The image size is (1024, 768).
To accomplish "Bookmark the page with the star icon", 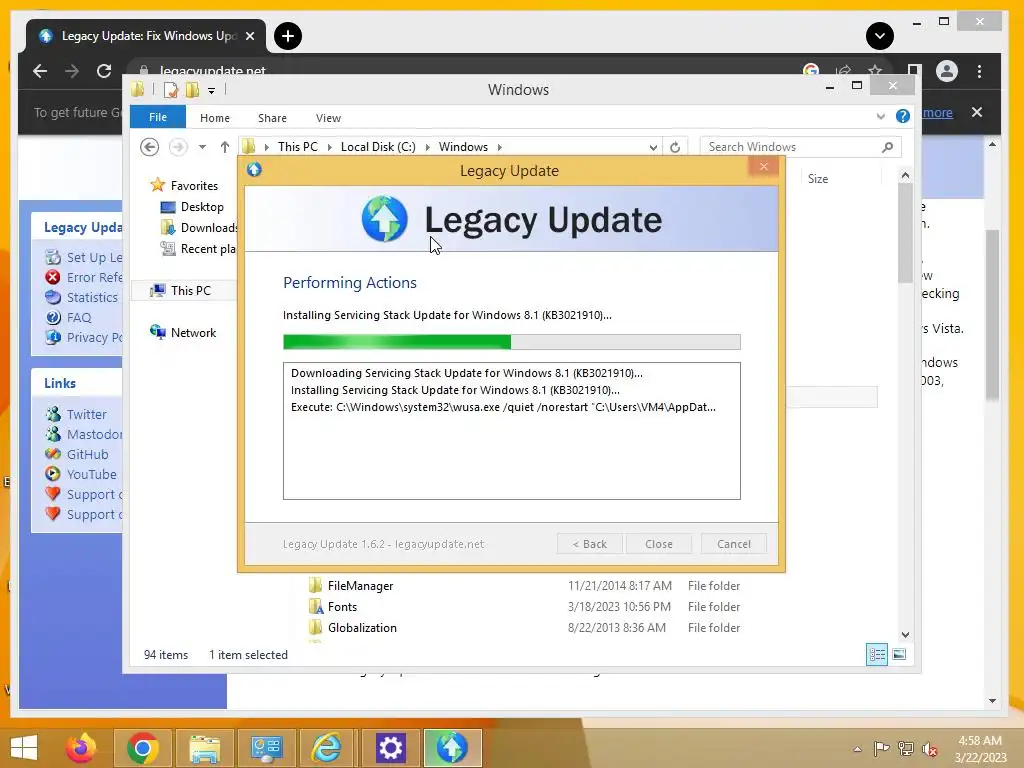I will pyautogui.click(x=875, y=70).
